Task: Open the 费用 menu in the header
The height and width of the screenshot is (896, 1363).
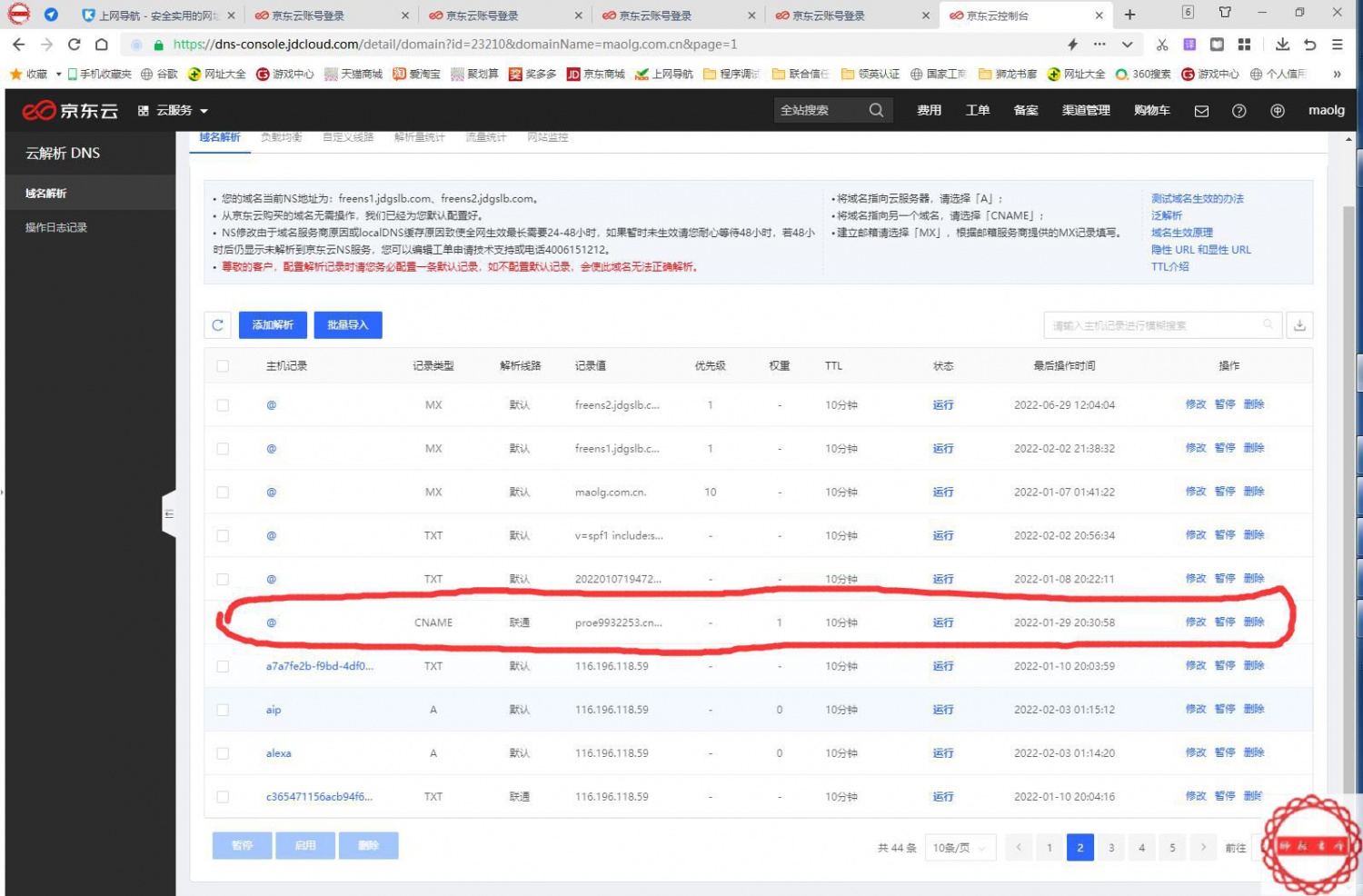Action: (929, 111)
